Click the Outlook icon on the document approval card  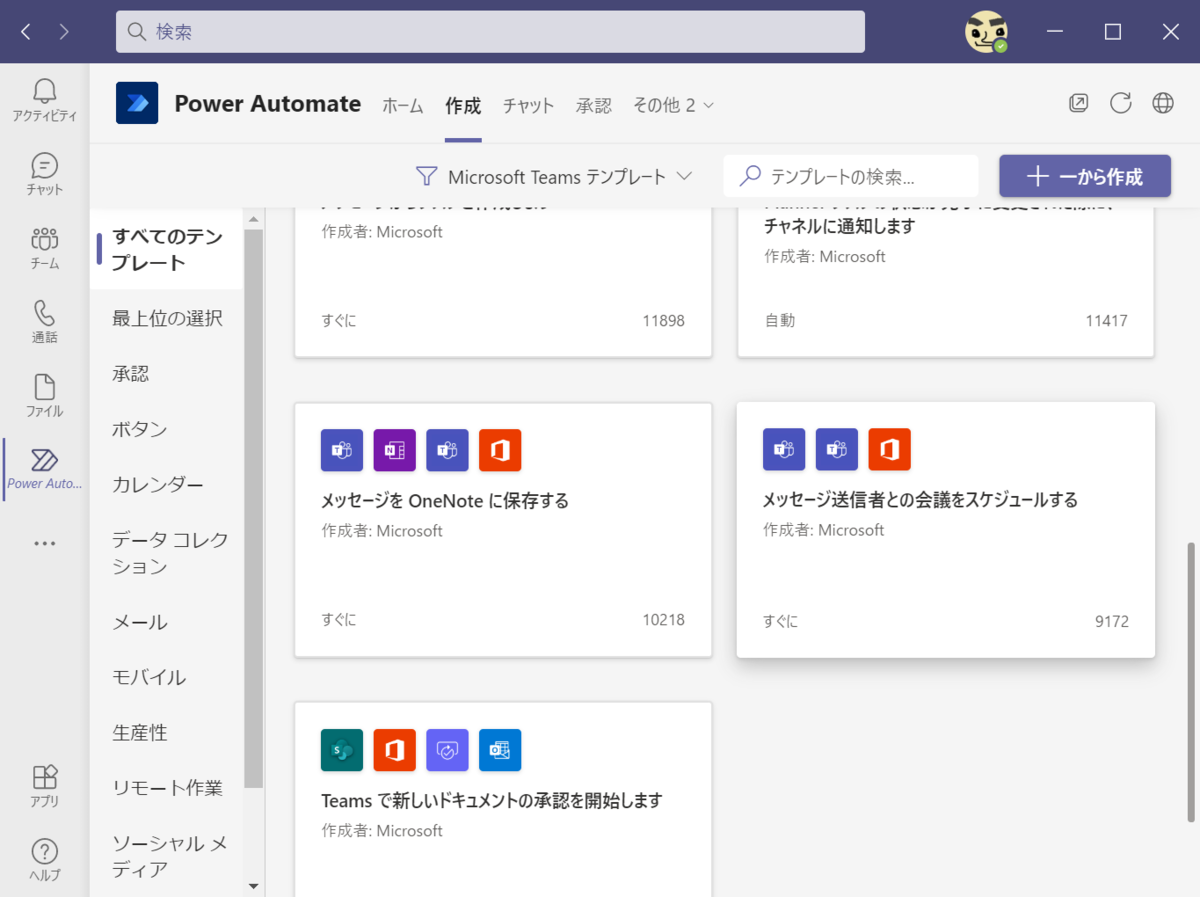(500, 750)
